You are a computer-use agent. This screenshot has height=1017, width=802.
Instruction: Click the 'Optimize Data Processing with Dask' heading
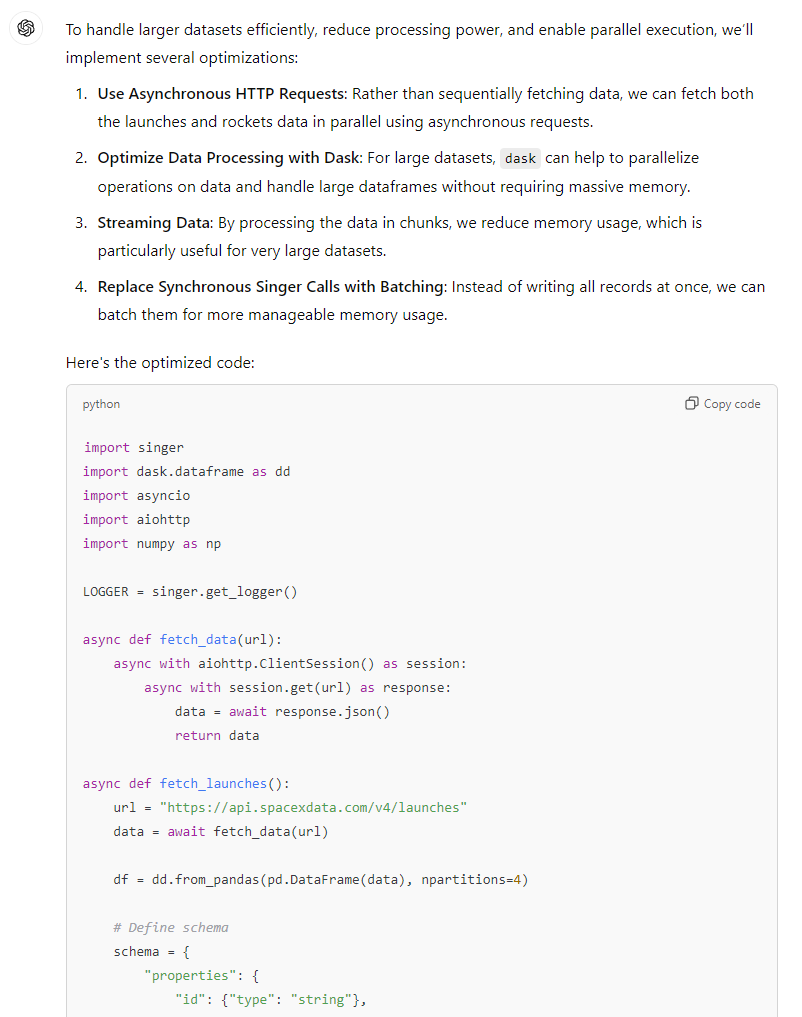pyautogui.click(x=230, y=158)
